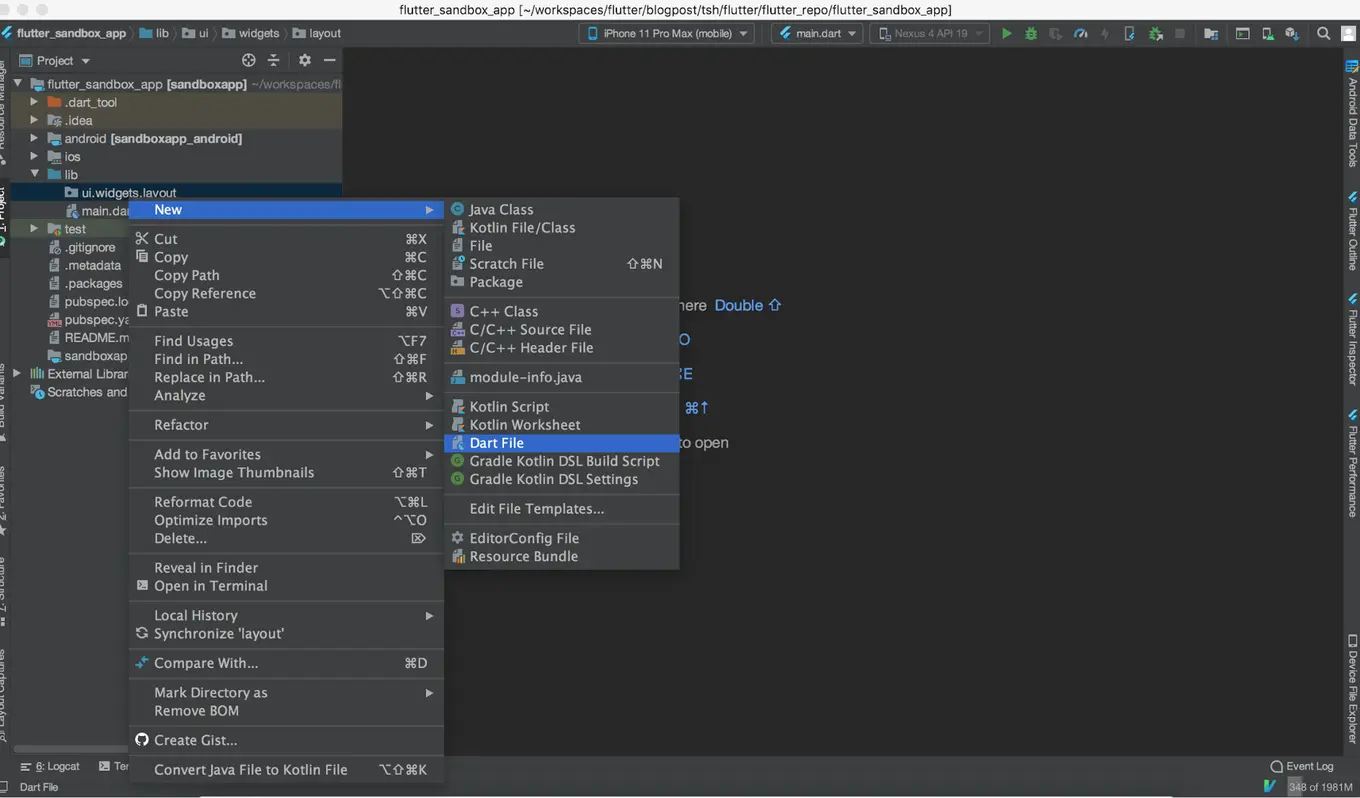Collapse all in the Project panel
Viewport: 1360px width, 798px height.
point(273,61)
